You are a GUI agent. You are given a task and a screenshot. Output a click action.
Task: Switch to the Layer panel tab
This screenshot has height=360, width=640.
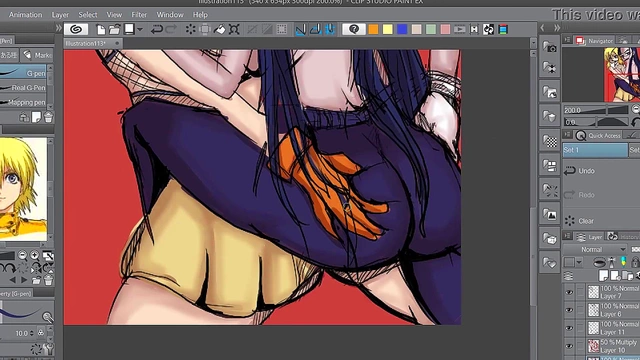tap(589, 237)
